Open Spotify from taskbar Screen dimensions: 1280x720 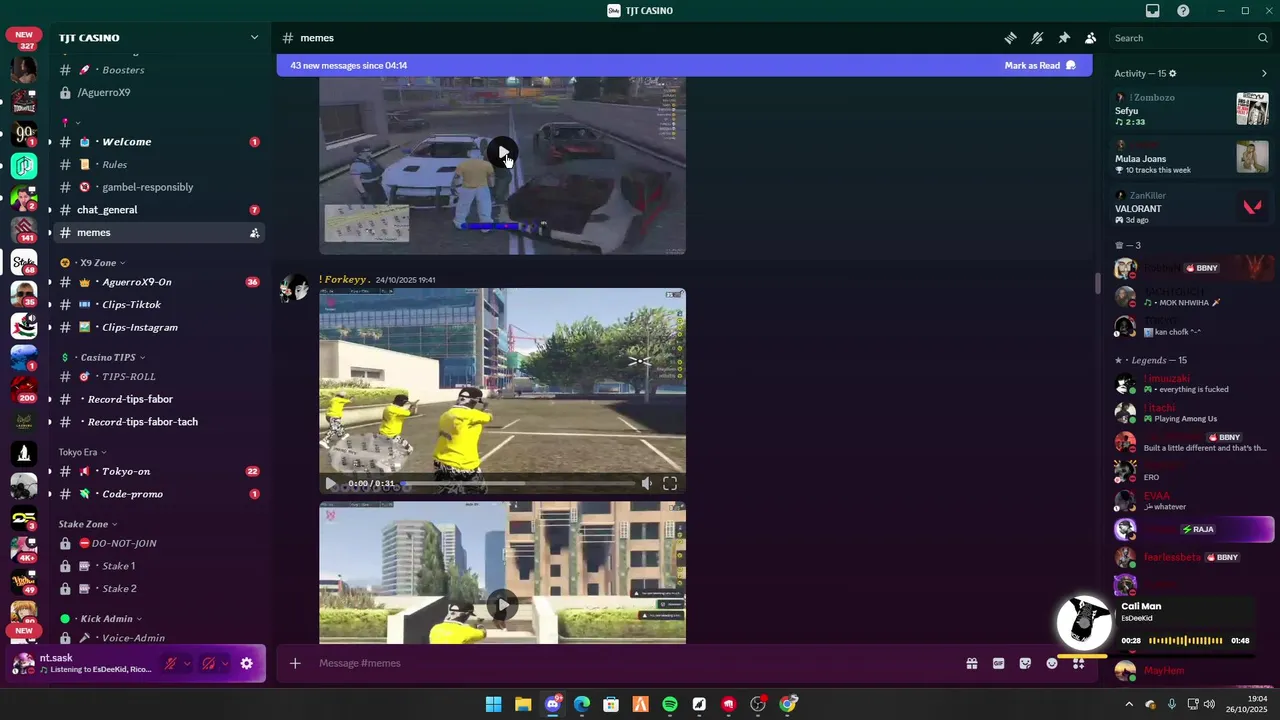point(670,705)
